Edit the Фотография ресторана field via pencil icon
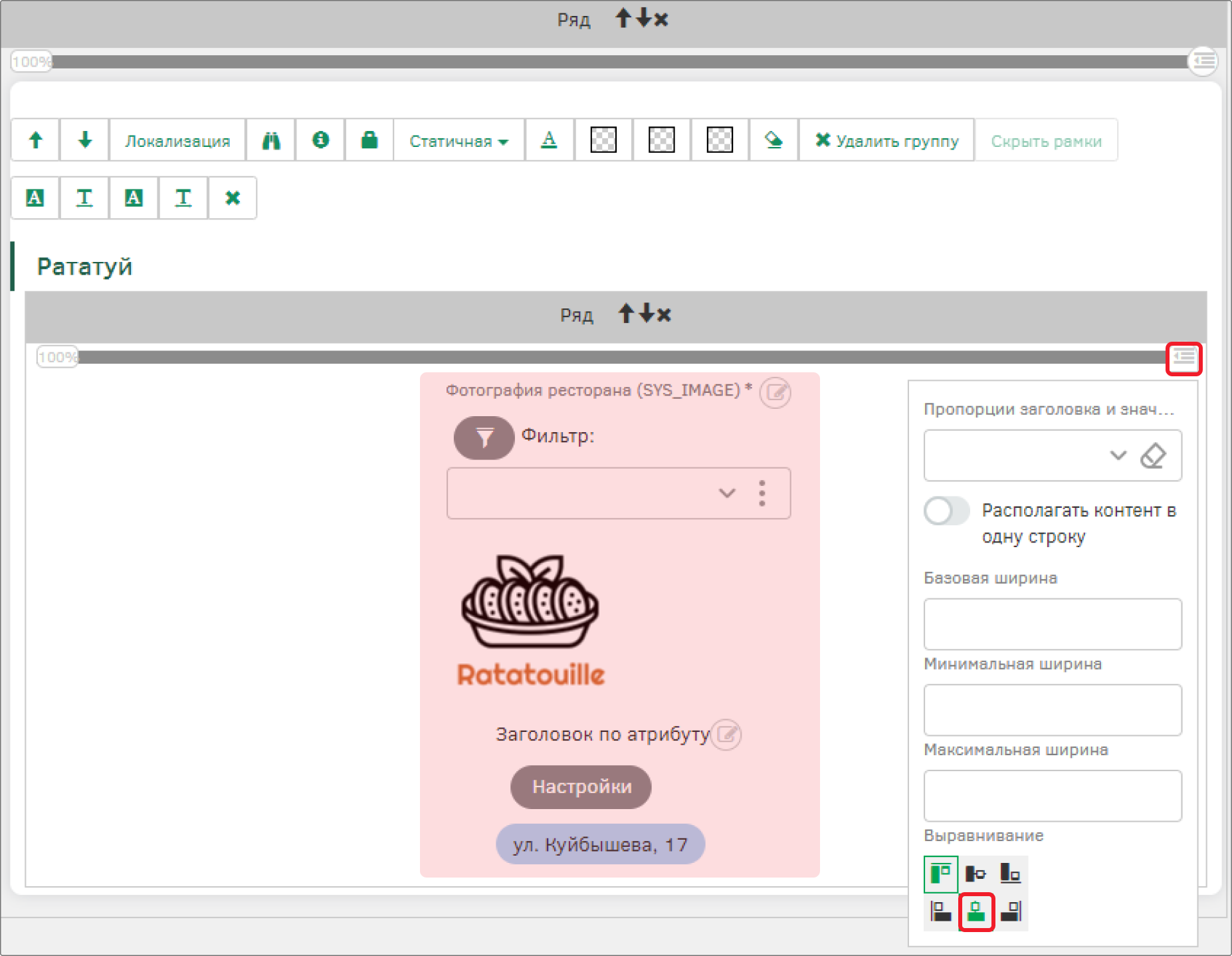Image resolution: width=1232 pixels, height=956 pixels. click(x=775, y=392)
